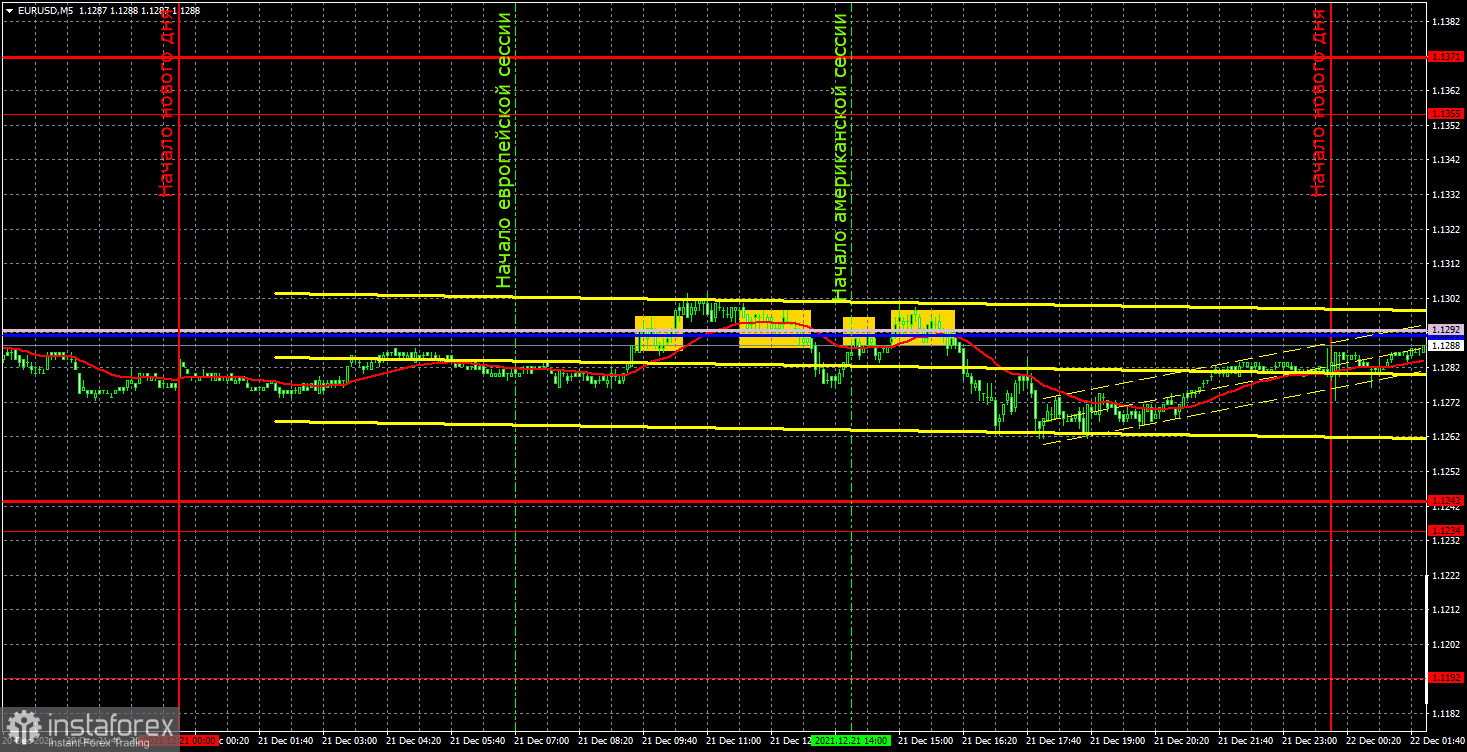Image resolution: width=1467 pixels, height=752 pixels.
Task: Select the 'Начало европейской сессии' vertical label
Action: click(504, 151)
